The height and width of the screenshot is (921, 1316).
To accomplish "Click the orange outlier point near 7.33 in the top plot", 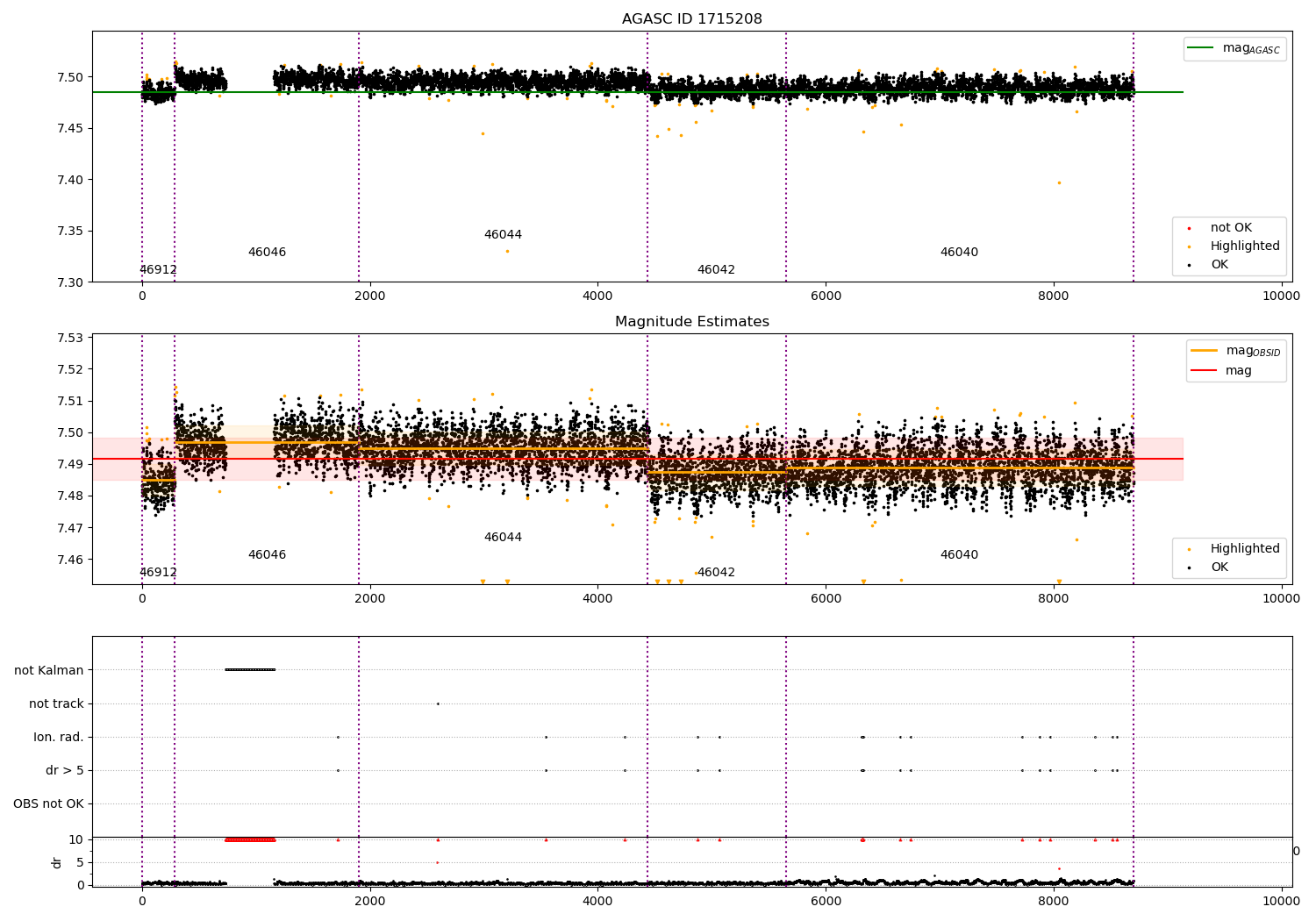I will (x=507, y=251).
